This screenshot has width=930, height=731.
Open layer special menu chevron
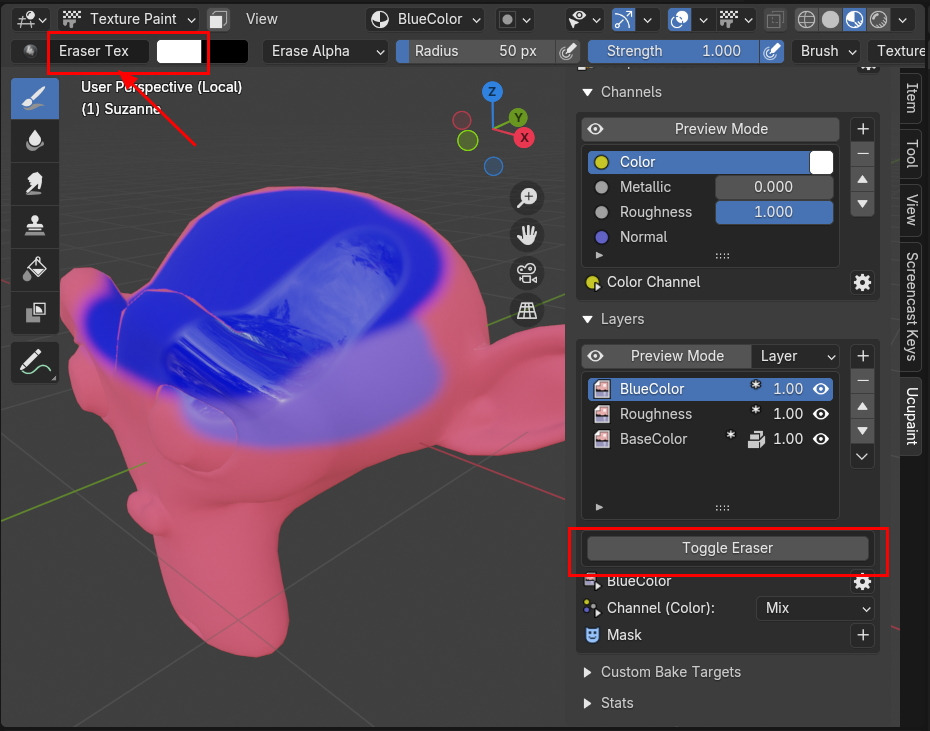pos(863,456)
